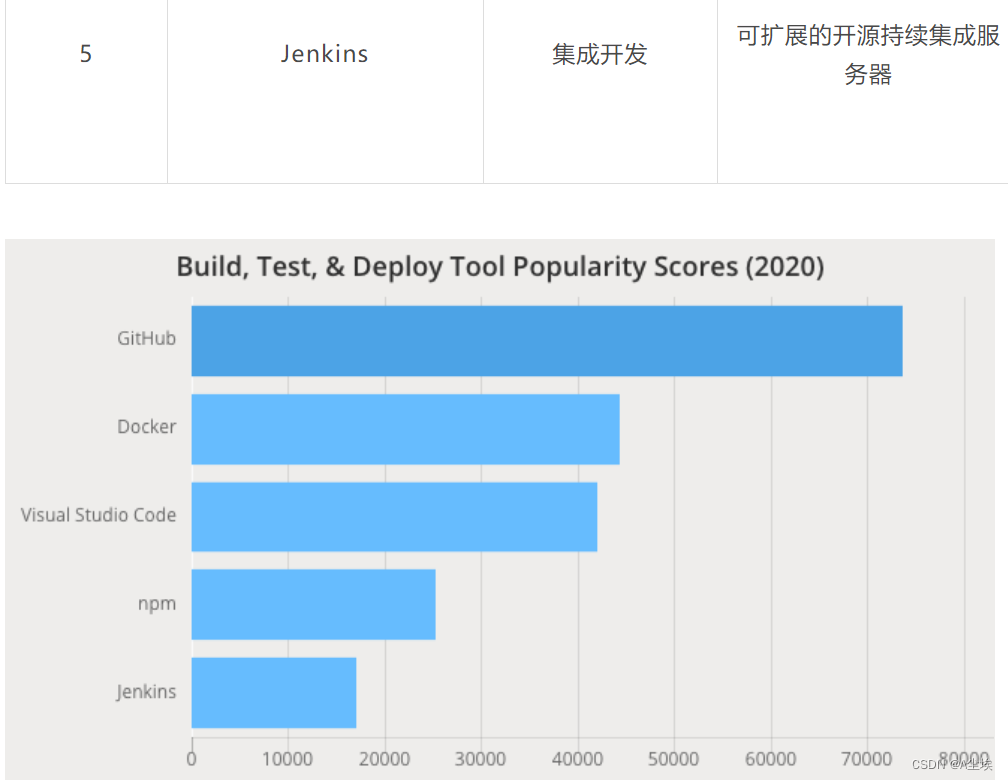Viewport: 1008px width, 780px height.
Task: Click the GitHub bar in the chart
Action: click(x=547, y=341)
